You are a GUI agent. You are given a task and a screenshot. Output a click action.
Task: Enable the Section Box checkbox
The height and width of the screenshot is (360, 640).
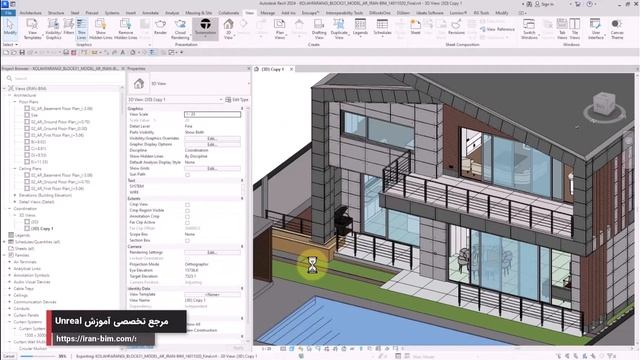pos(187,241)
